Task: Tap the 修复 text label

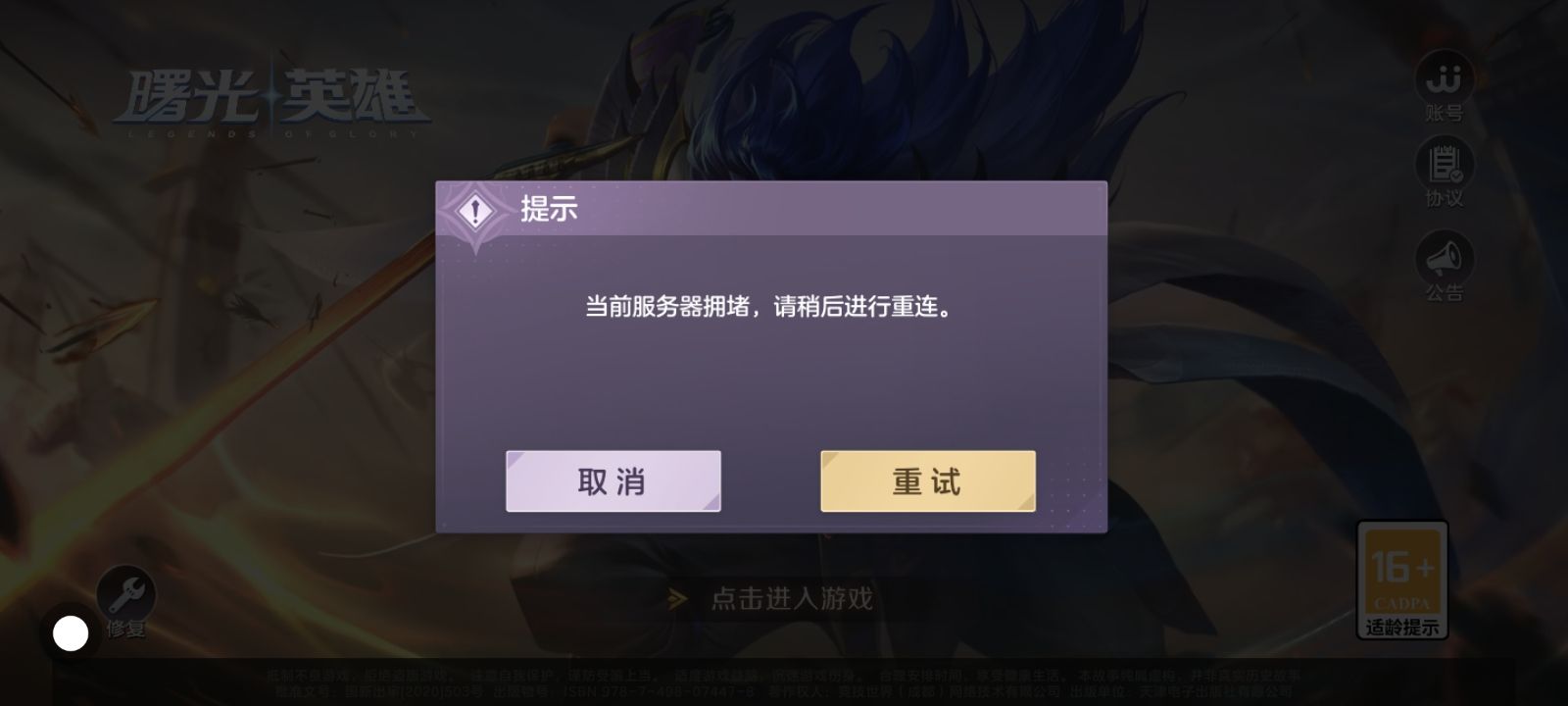Action: tap(126, 629)
